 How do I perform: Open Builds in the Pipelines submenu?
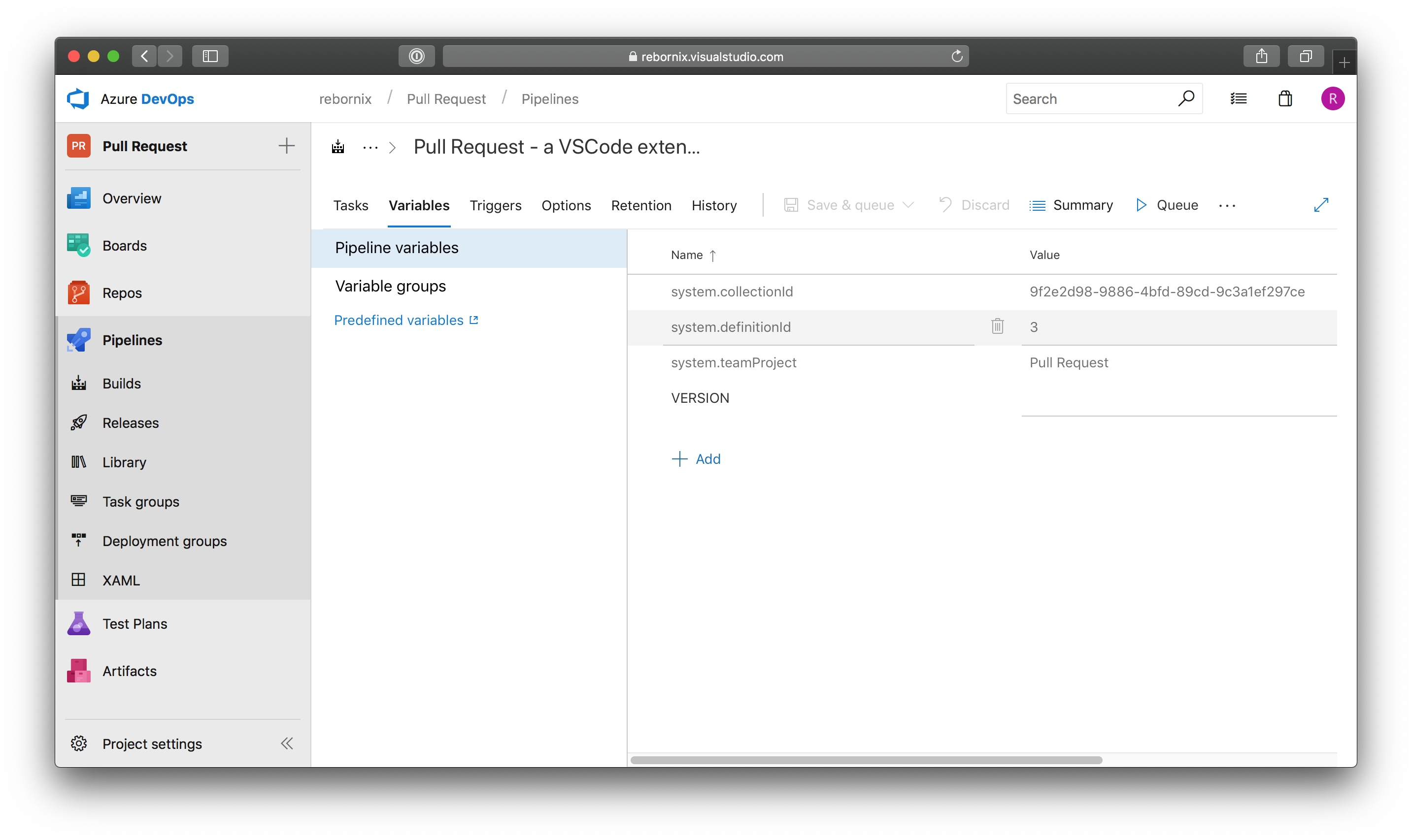pos(121,383)
